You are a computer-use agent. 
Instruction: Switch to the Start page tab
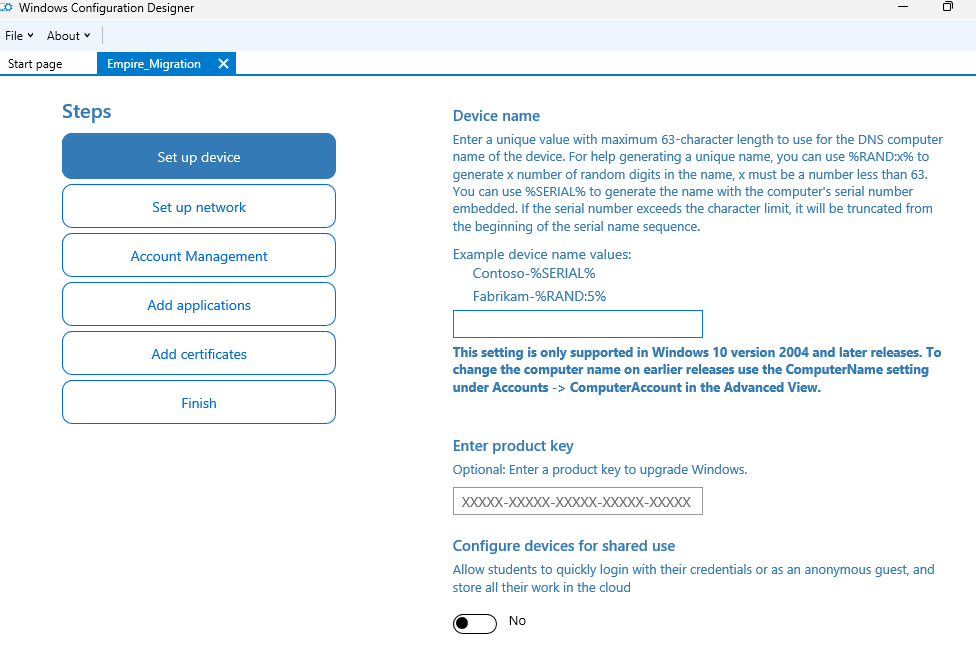tap(35, 62)
